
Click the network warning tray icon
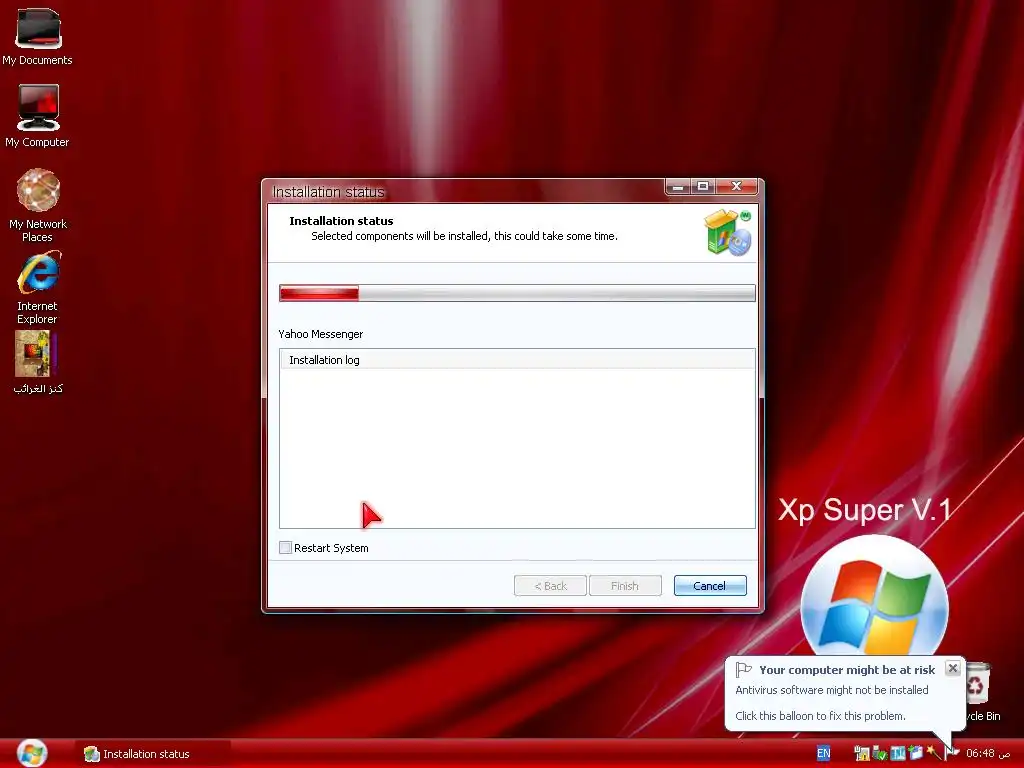862,753
